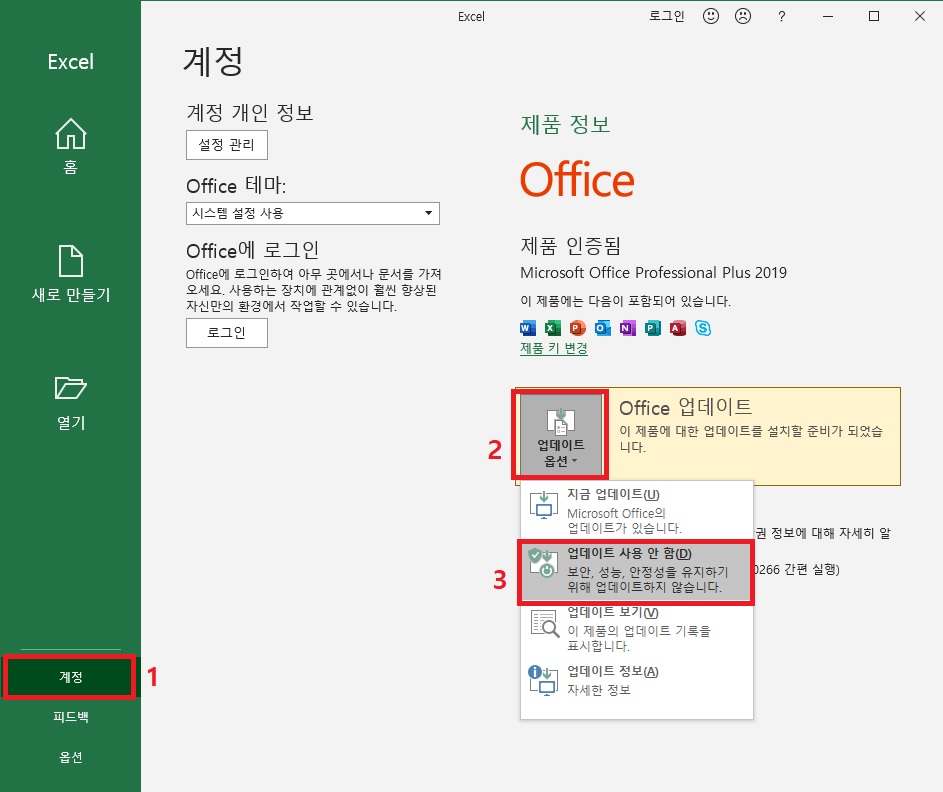This screenshot has width=943, height=792.
Task: Click the 업데이트 사용 안 함 shield icon
Action: point(544,563)
